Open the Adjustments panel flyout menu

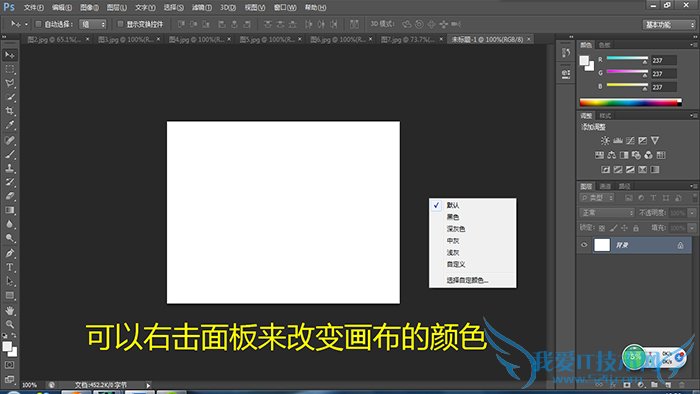693,116
